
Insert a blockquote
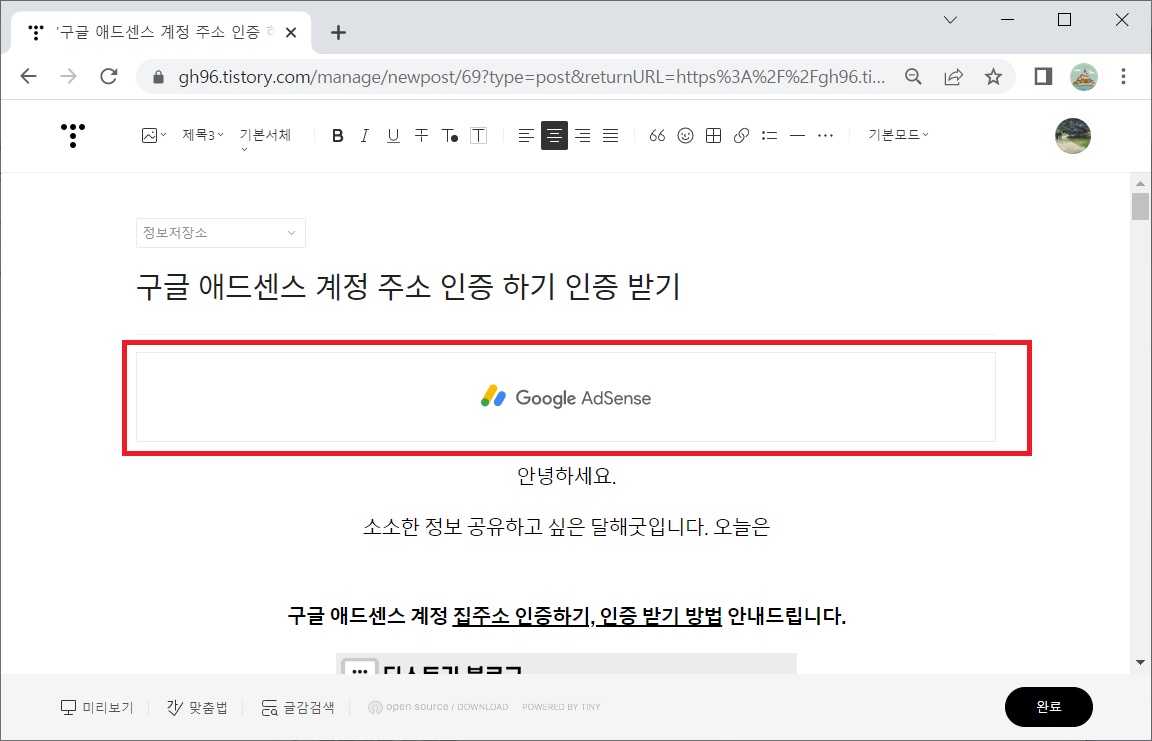point(657,135)
